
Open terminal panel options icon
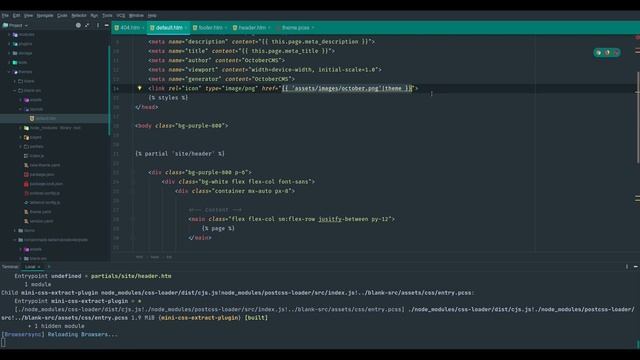click(x=627, y=267)
